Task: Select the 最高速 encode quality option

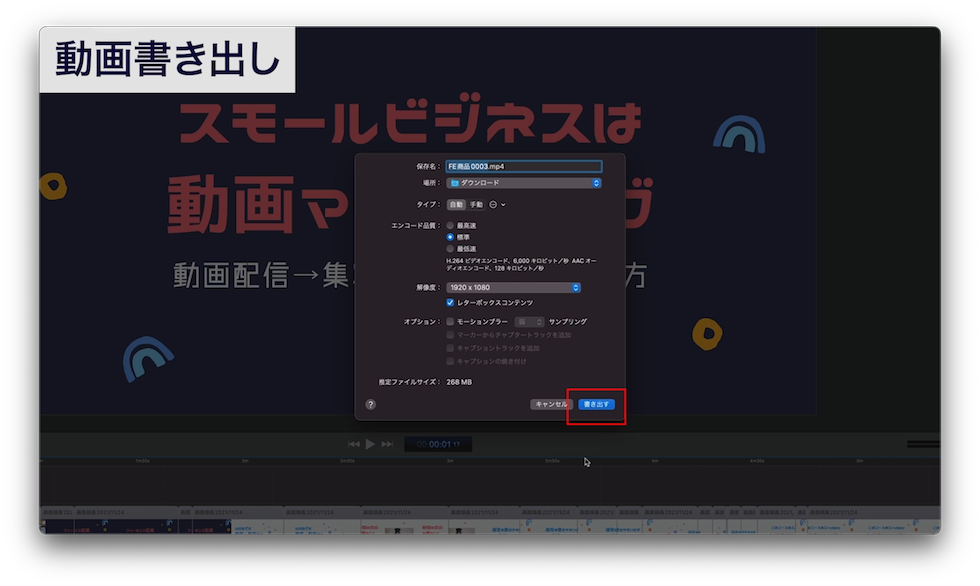Action: 449,224
